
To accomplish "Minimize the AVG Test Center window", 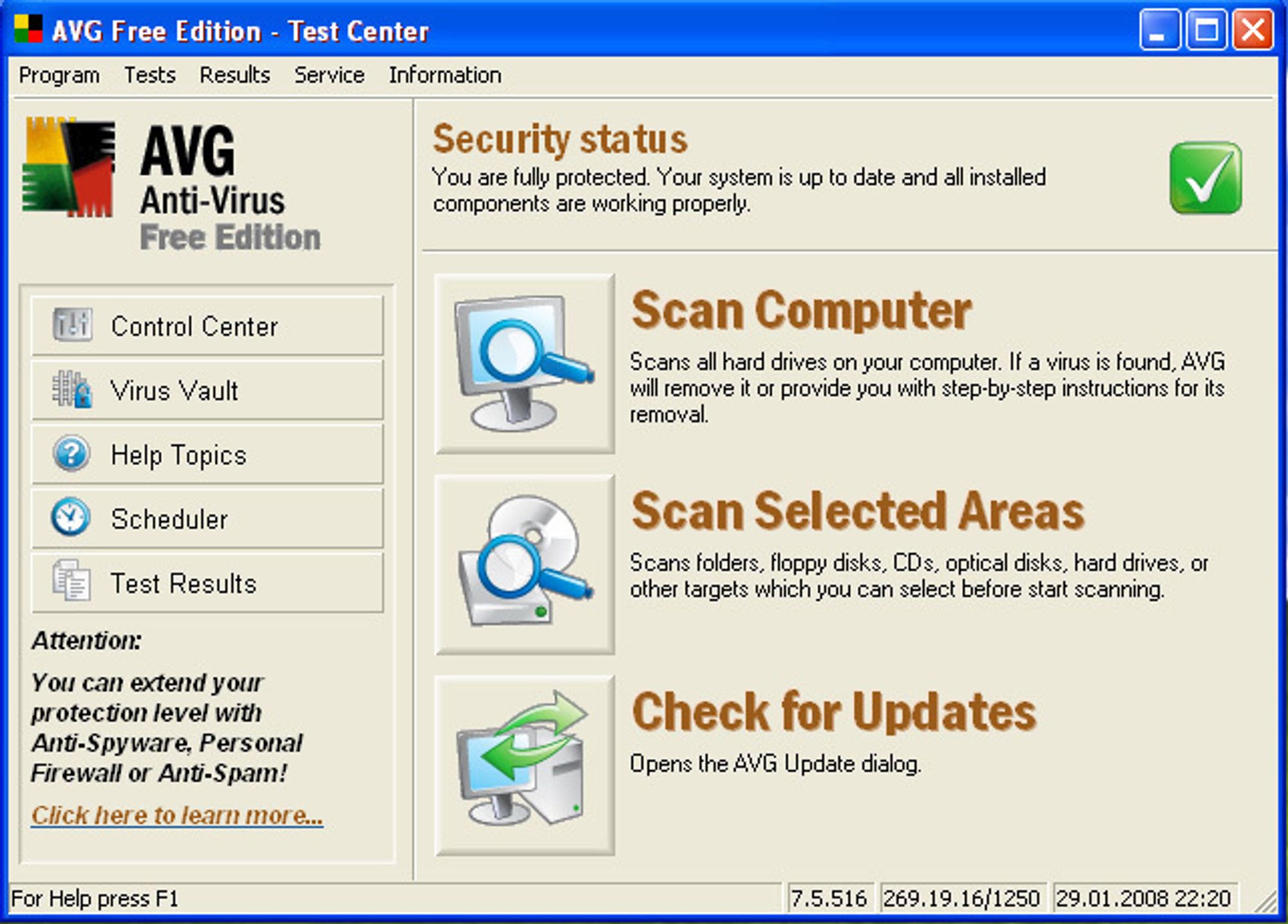I will [1159, 30].
